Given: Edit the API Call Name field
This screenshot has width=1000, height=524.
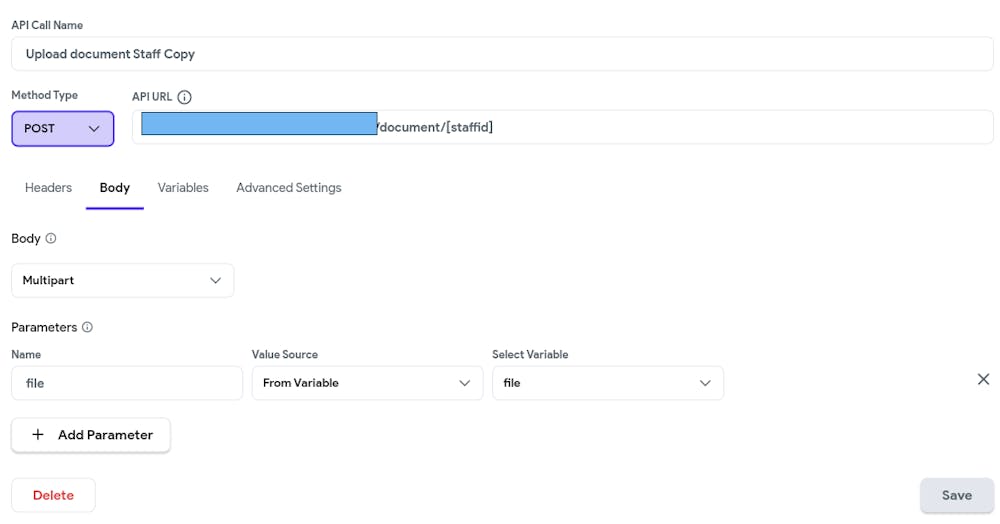Looking at the screenshot, I should [502, 54].
